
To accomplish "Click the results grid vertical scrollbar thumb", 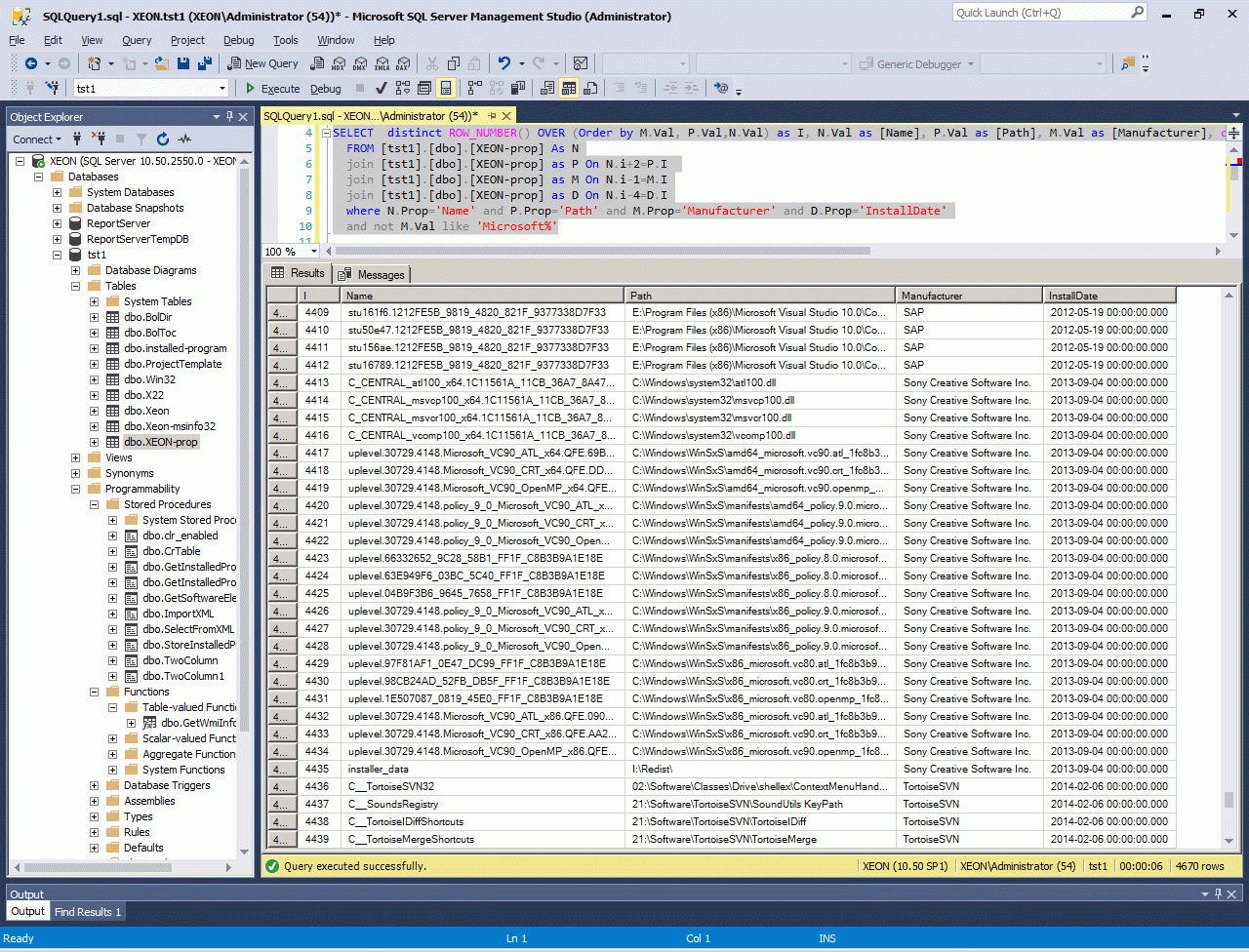I will click(x=1229, y=801).
